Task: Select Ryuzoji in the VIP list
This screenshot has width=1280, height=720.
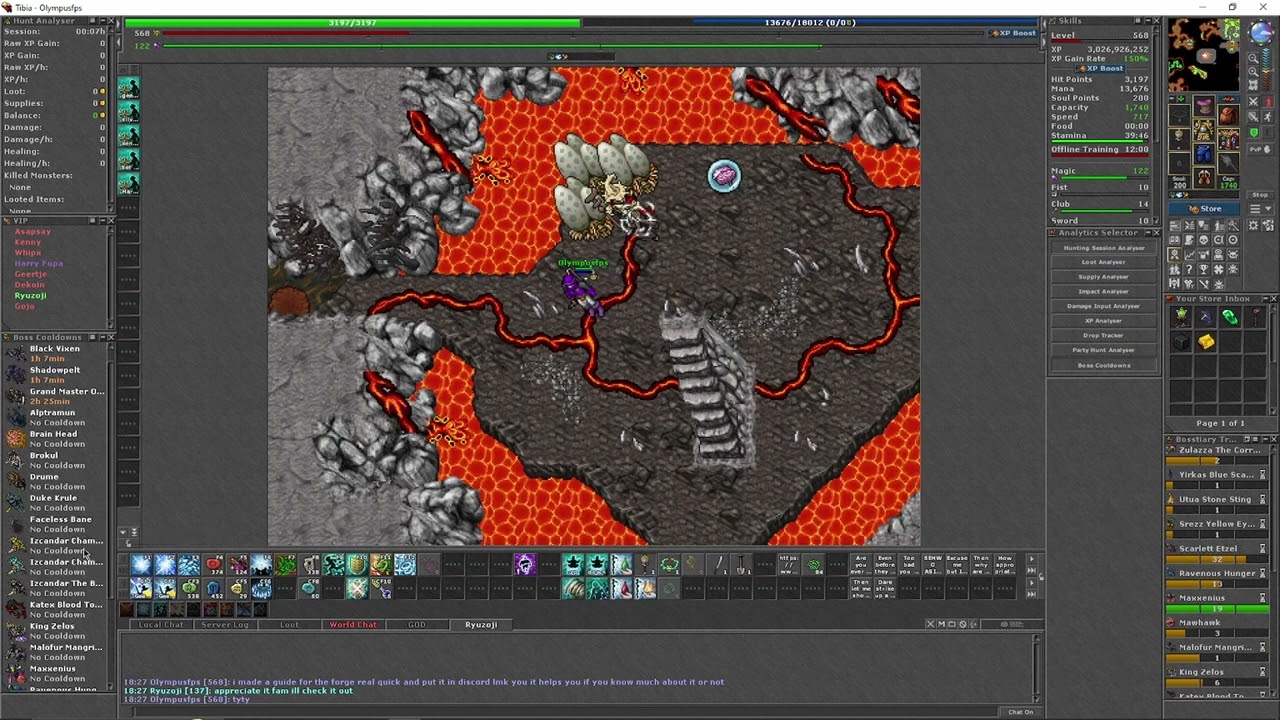Action: 30,296
